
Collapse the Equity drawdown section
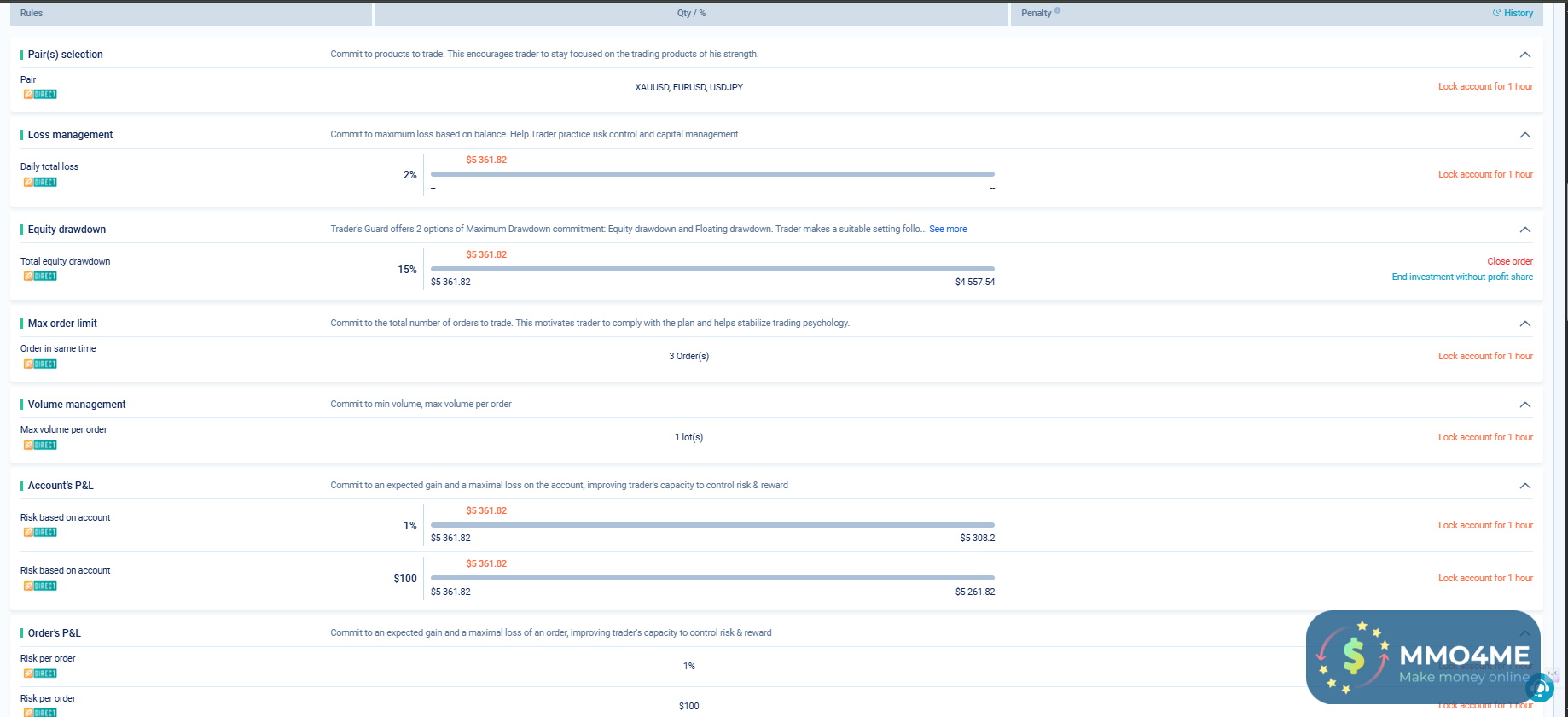[1525, 230]
